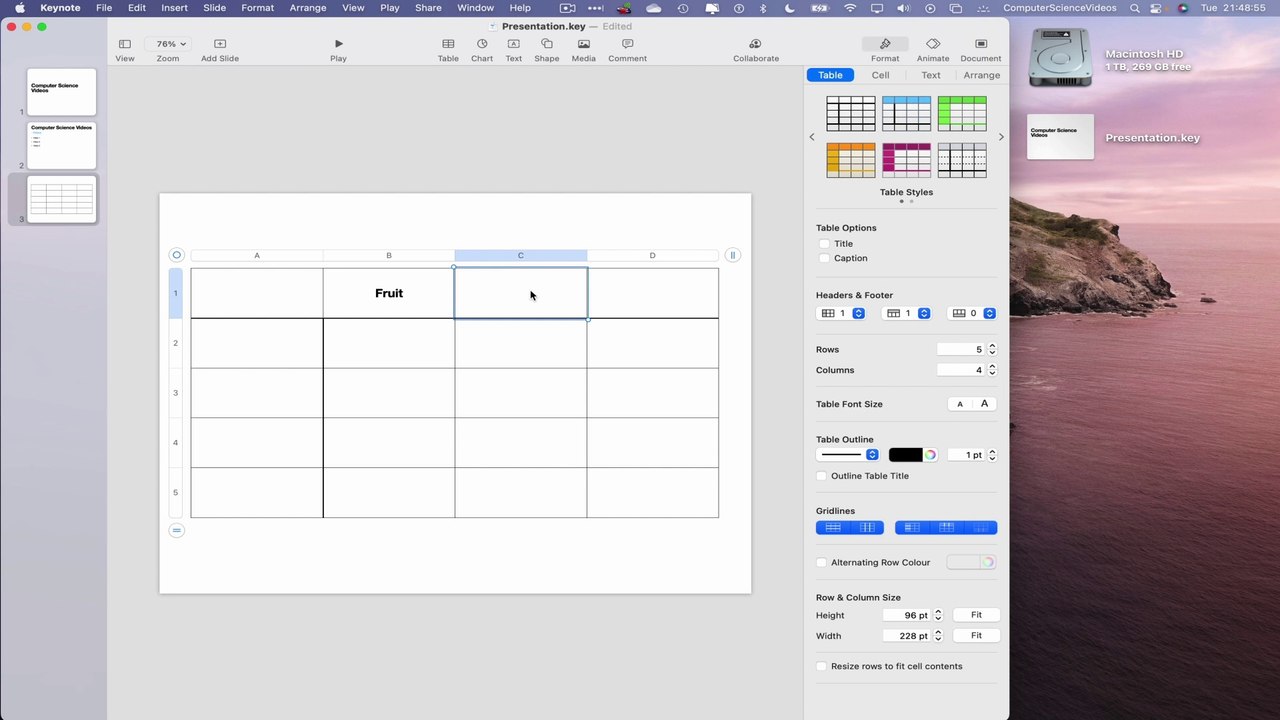Image resolution: width=1280 pixels, height=720 pixels.
Task: Select the dotted grey table style
Action: (x=962, y=160)
